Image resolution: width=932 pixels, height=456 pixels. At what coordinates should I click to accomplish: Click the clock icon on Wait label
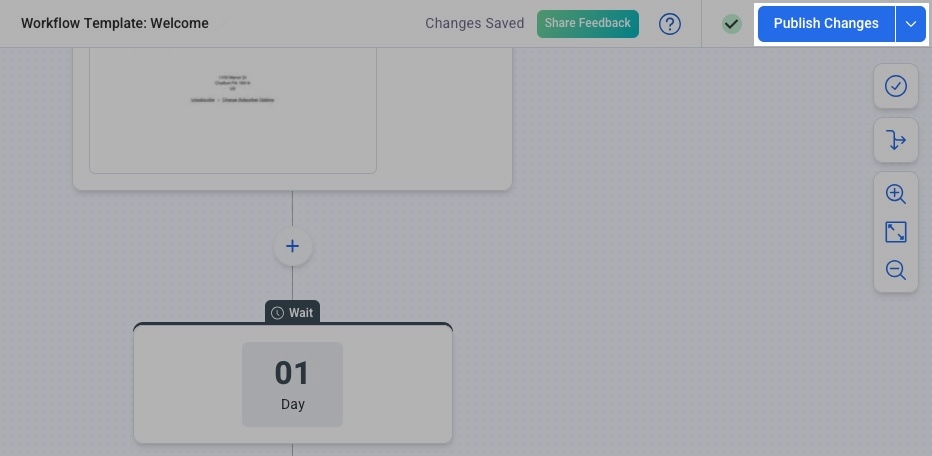pos(277,313)
